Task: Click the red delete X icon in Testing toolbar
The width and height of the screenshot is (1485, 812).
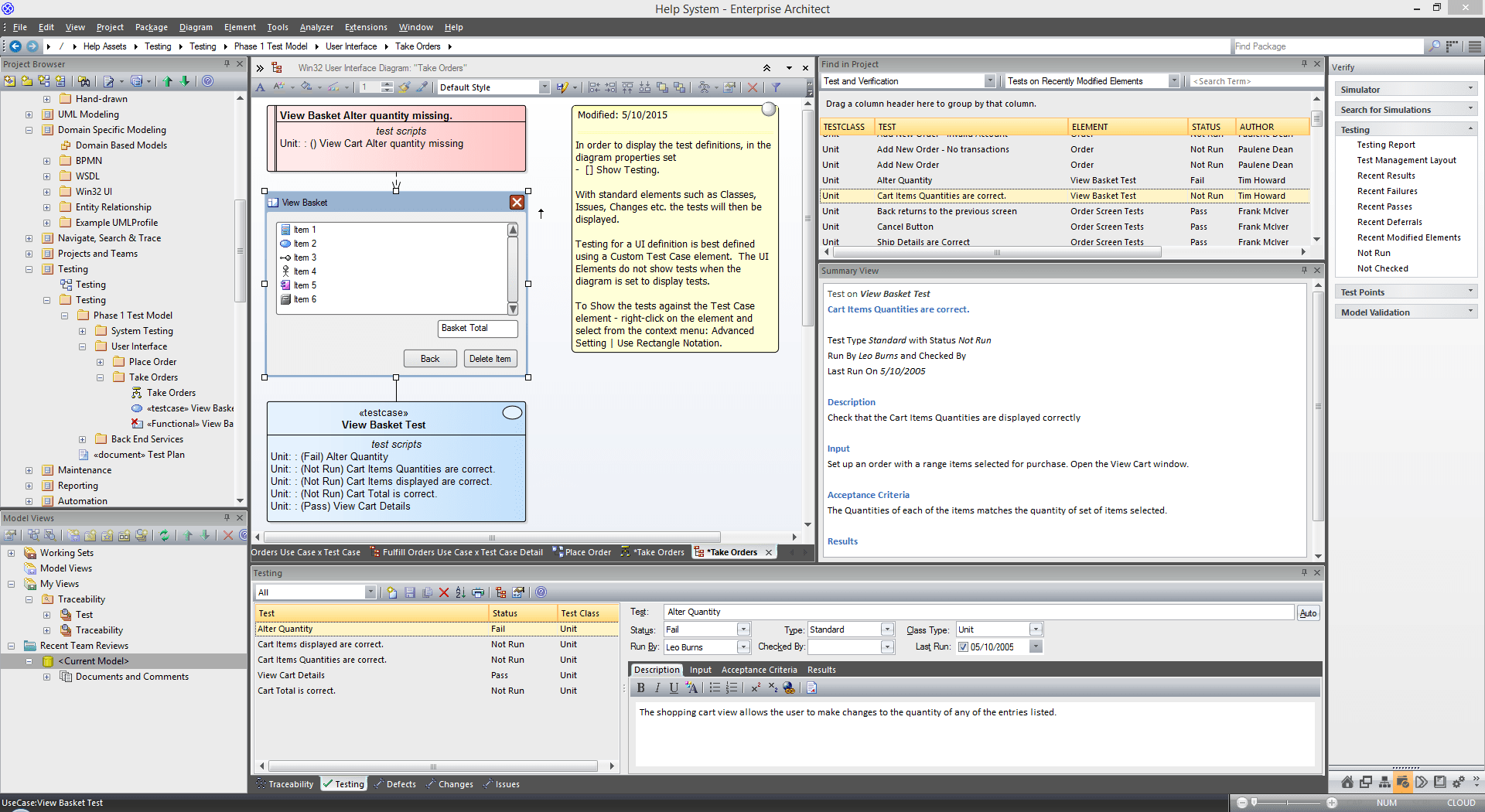Action: click(x=444, y=592)
